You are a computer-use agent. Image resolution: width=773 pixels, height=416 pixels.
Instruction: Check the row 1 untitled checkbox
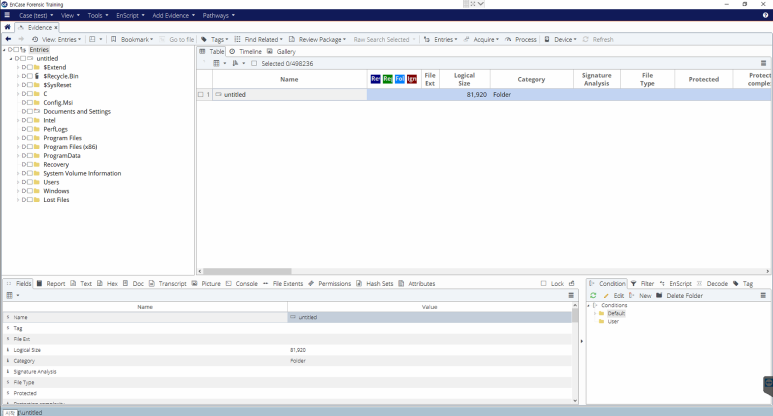(x=201, y=94)
